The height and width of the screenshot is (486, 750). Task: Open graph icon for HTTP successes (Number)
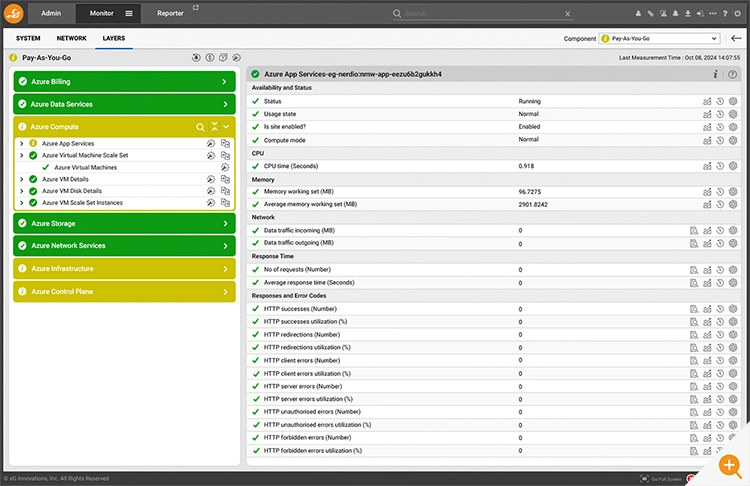[x=707, y=309]
